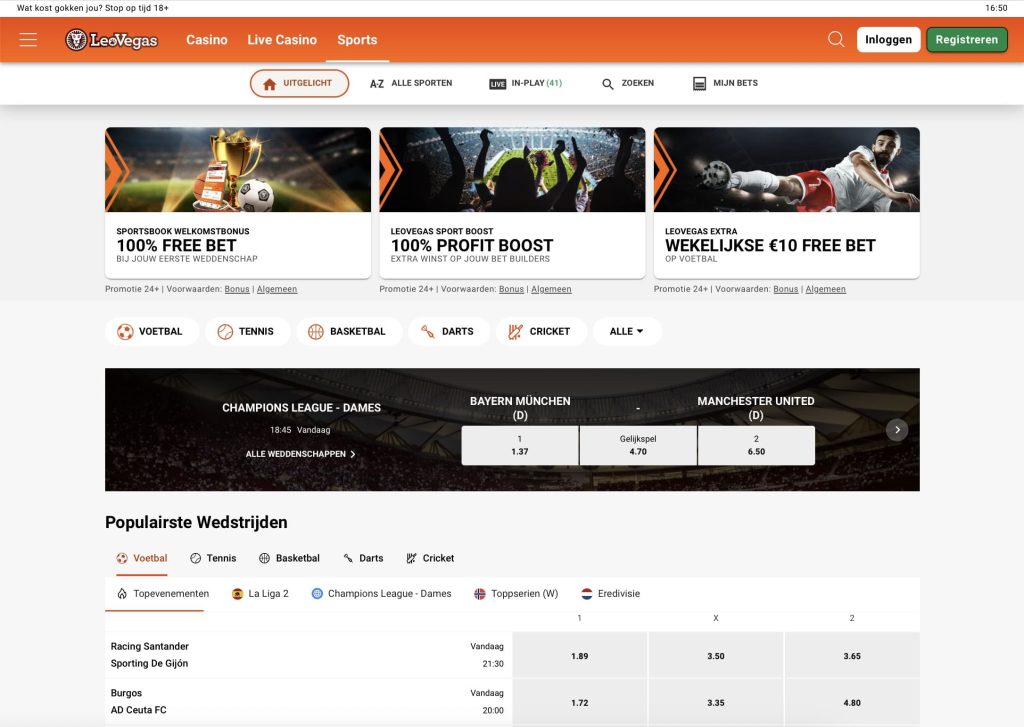Select odds 1.89 for Racing Santander

pyautogui.click(x=579, y=655)
